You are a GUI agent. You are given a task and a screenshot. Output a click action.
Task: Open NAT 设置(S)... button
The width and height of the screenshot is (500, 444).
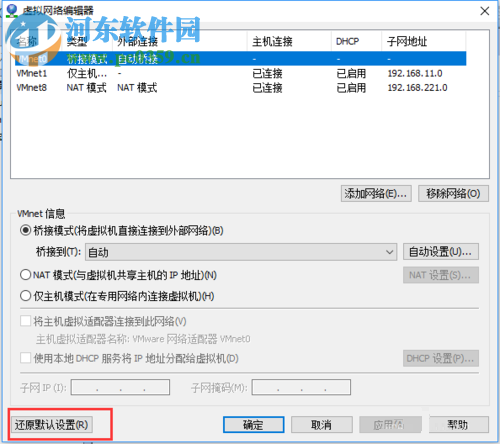pos(441,275)
